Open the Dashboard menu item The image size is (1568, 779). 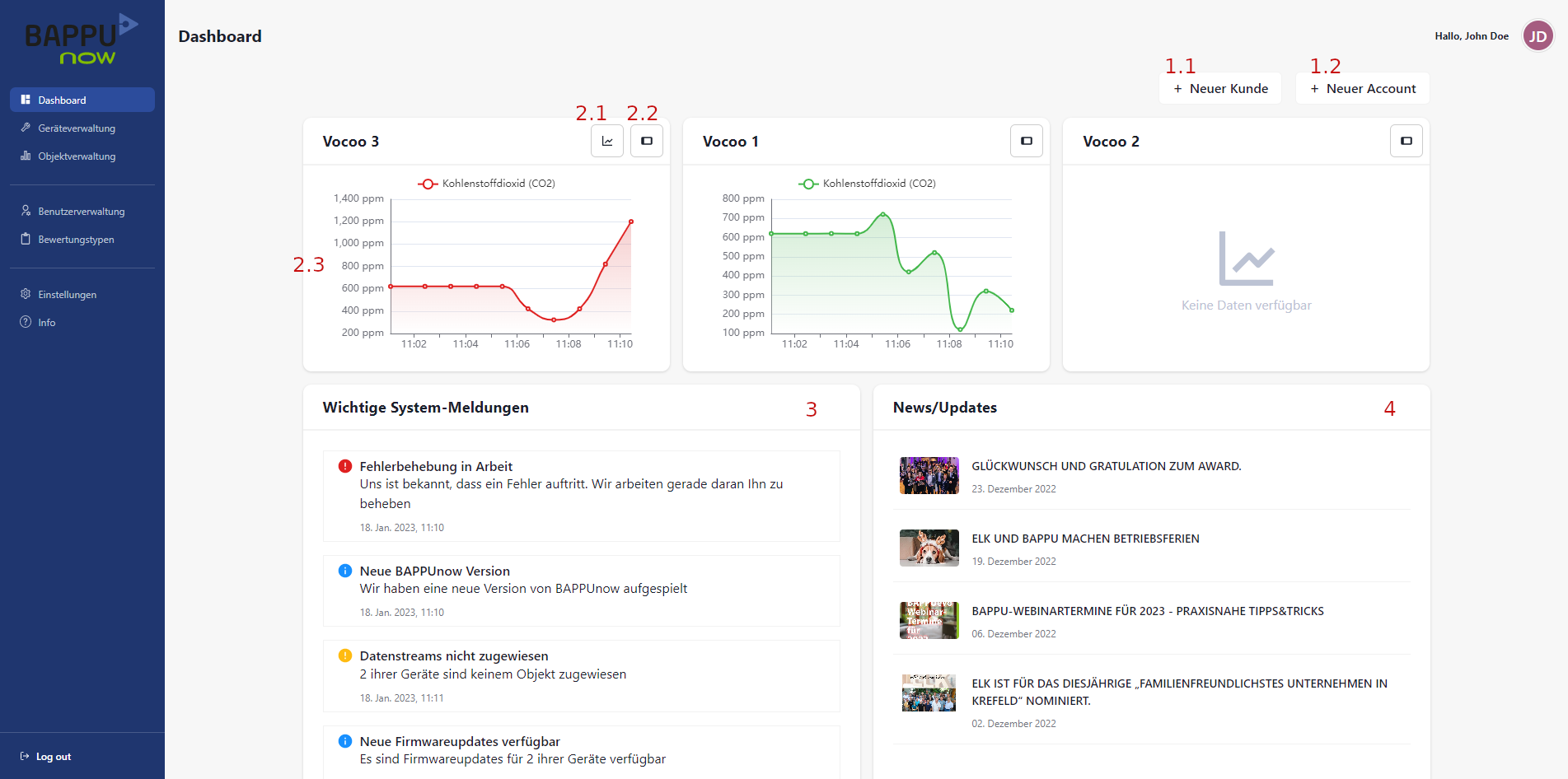(82, 100)
